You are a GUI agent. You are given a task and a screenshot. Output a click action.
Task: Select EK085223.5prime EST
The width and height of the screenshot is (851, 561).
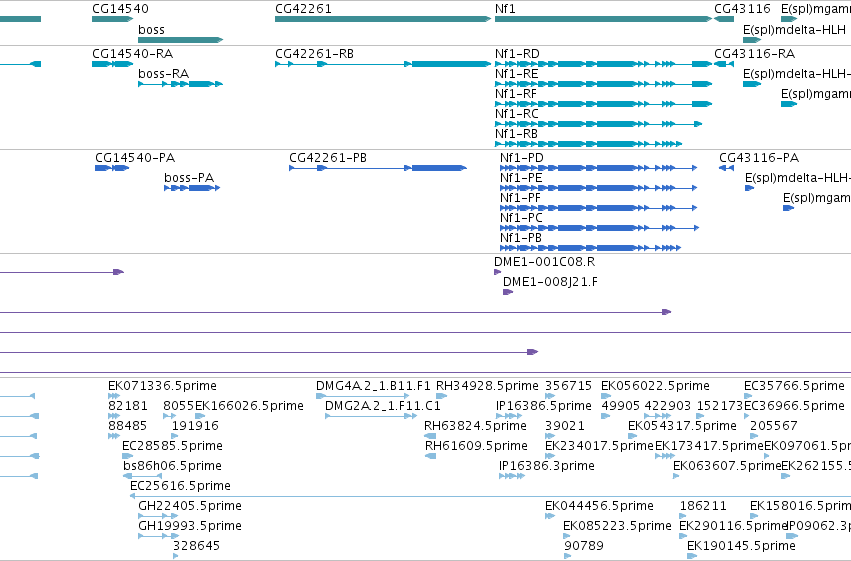tap(568, 536)
